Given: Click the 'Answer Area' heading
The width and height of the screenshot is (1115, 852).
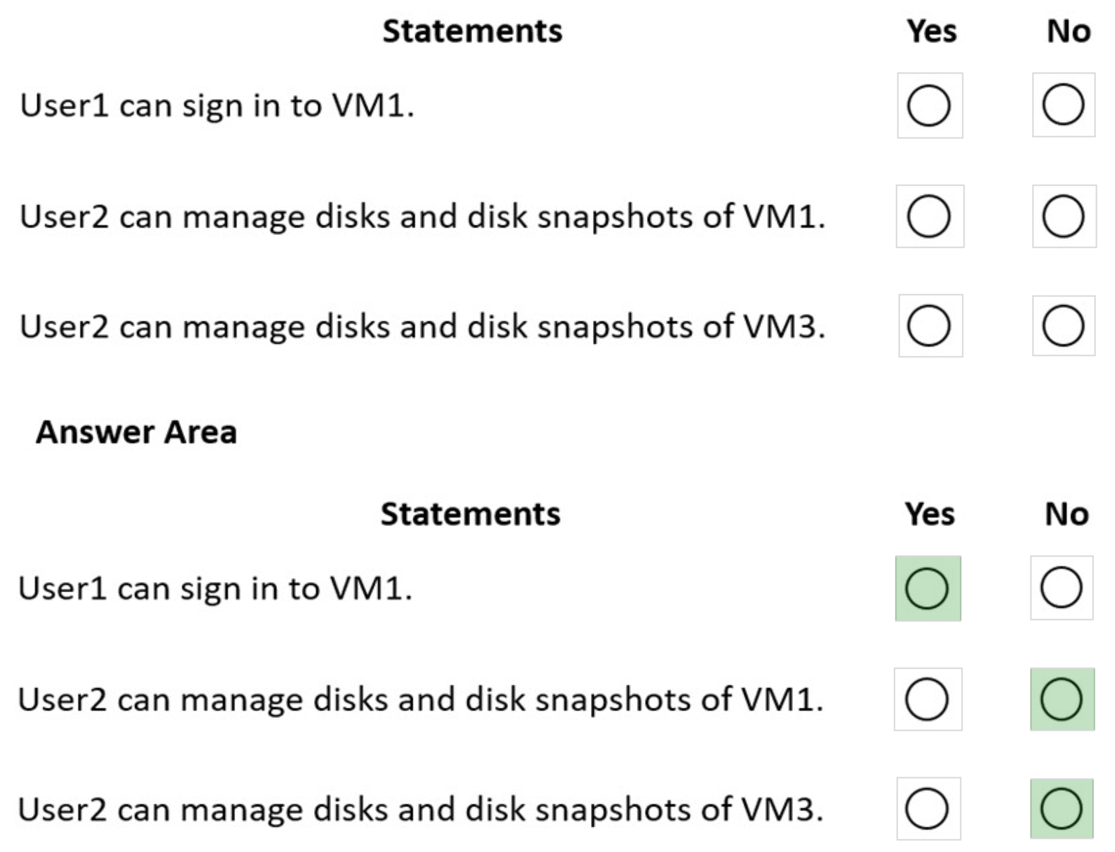Looking at the screenshot, I should point(136,432).
